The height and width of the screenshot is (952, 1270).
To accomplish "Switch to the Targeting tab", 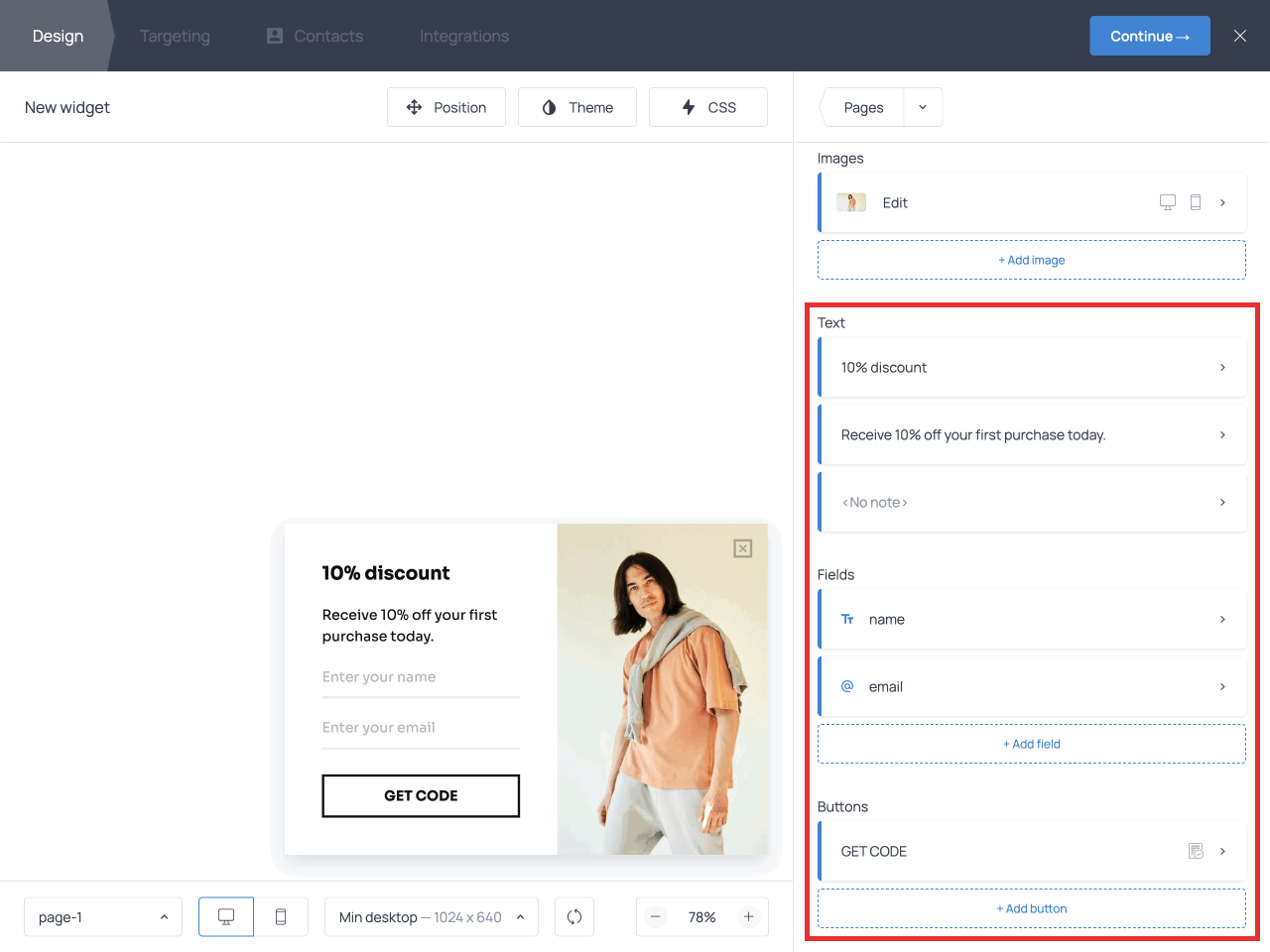I will pyautogui.click(x=175, y=36).
